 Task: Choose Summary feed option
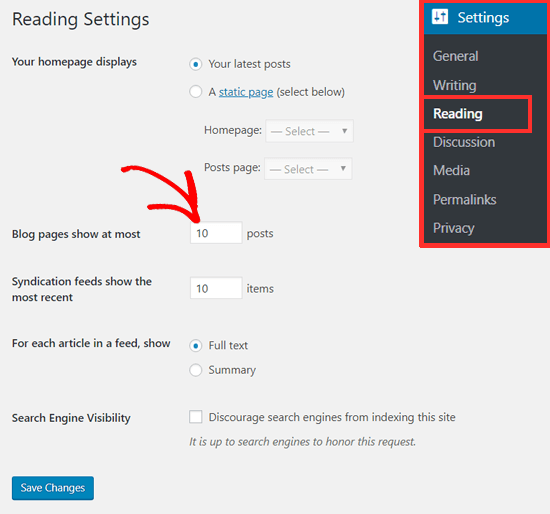(x=196, y=370)
